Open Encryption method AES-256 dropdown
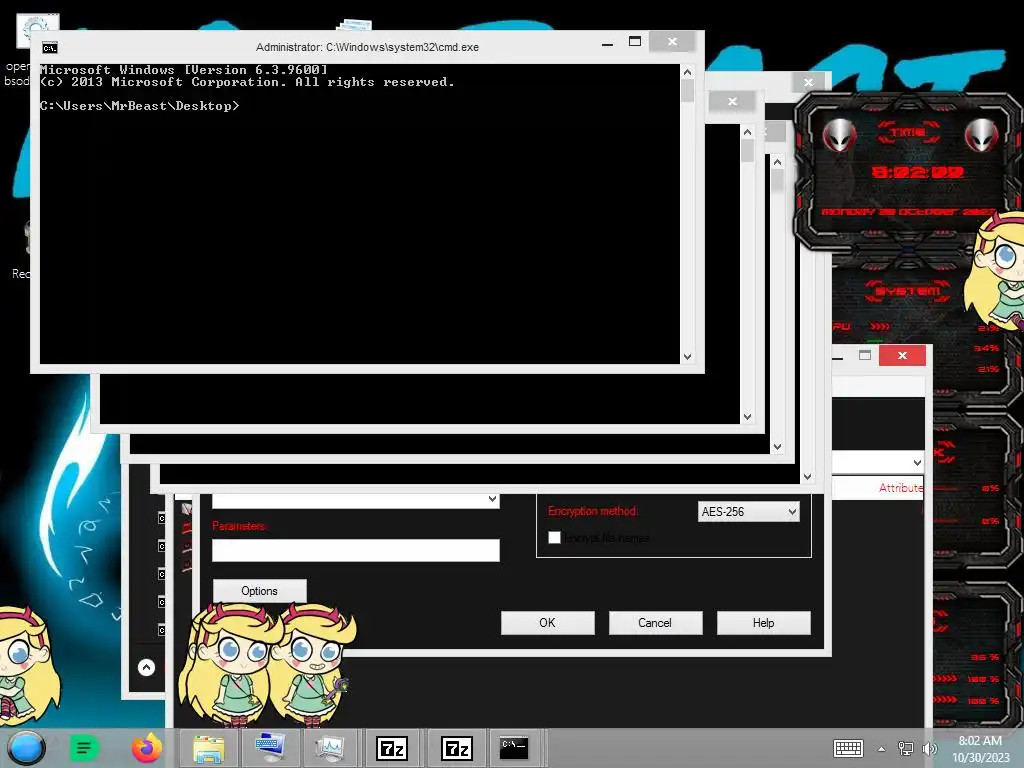Viewport: 1024px width, 768px height. 749,511
